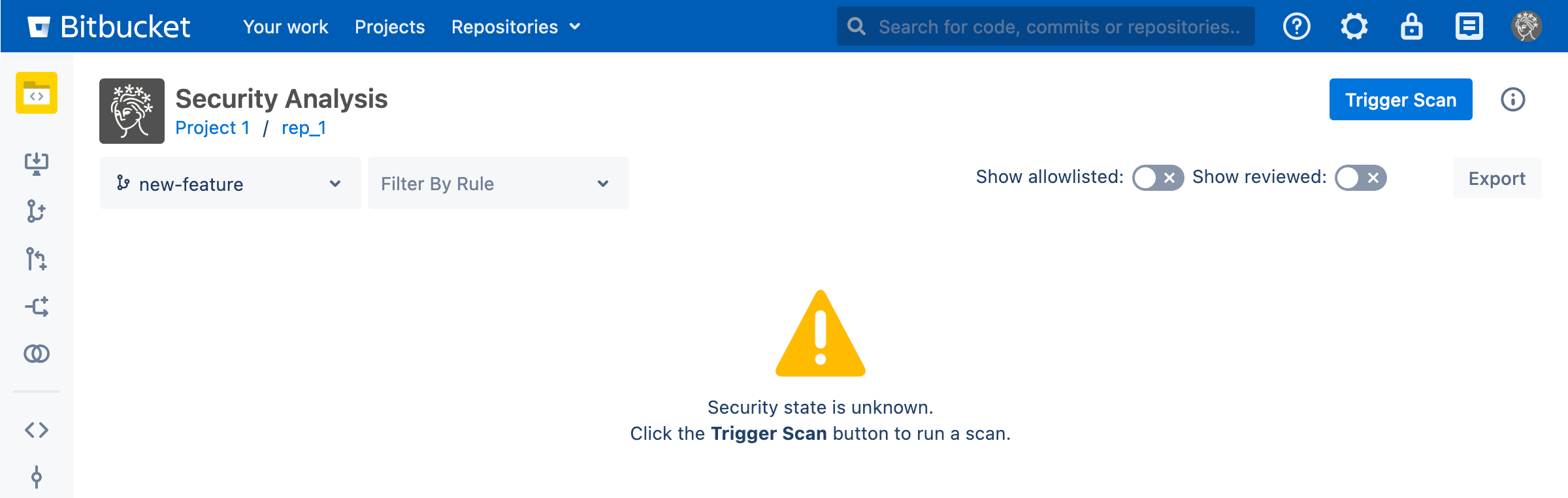1568x498 pixels.
Task: Open the Commits icon in sidebar
Action: click(x=37, y=477)
